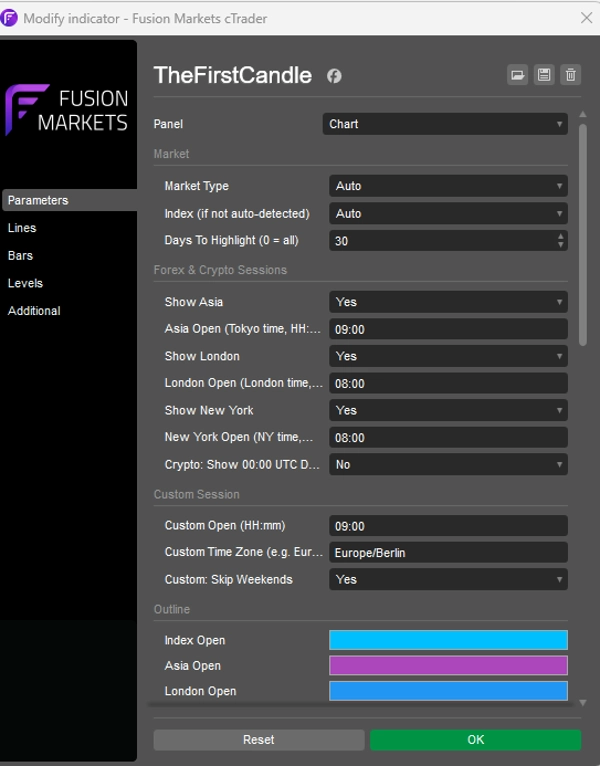Screen dimensions: 600x766
Task: Click the scrollbar down arrow
Action: tap(582, 702)
